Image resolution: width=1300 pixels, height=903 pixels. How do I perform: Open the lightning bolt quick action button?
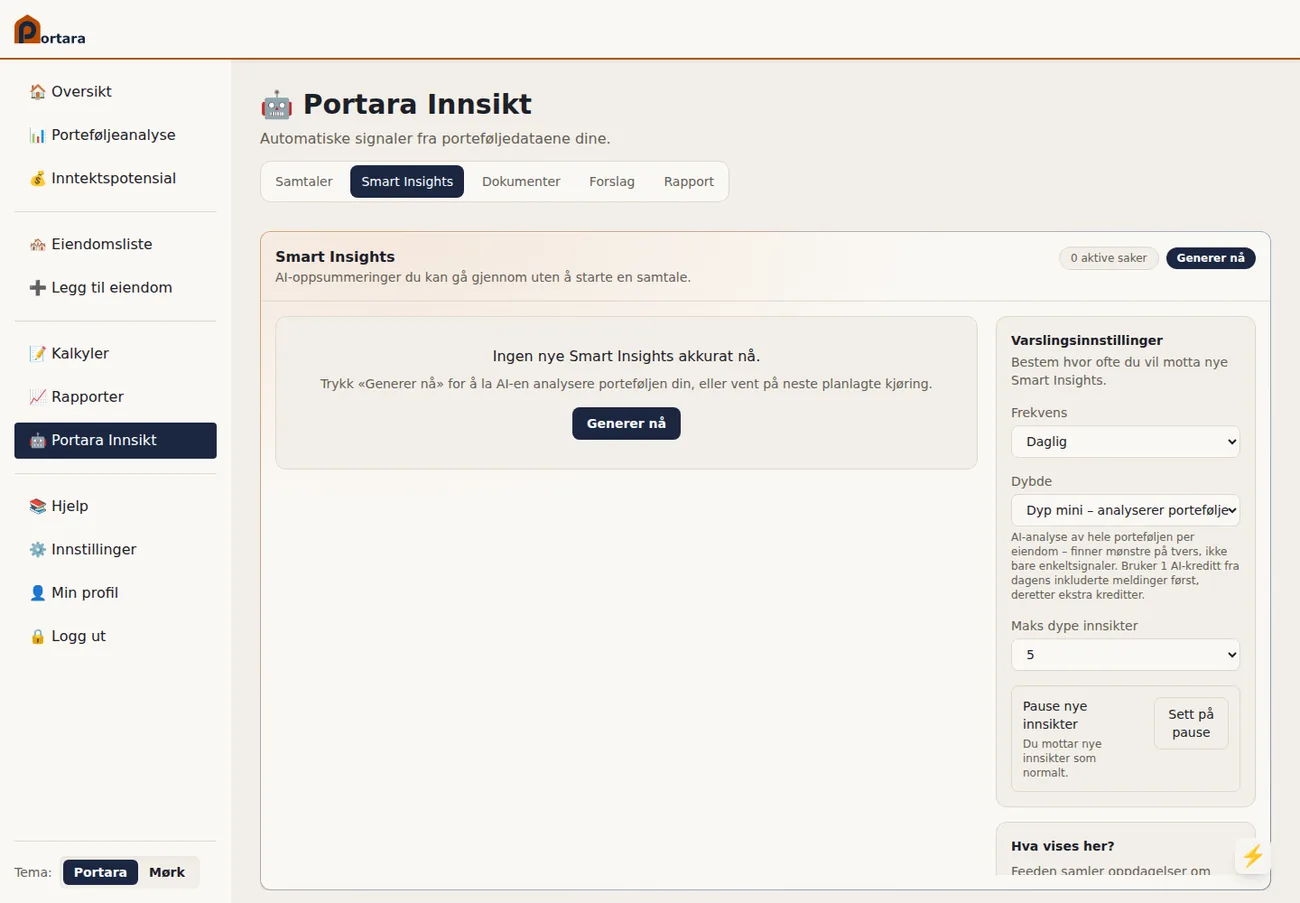pyautogui.click(x=1253, y=856)
